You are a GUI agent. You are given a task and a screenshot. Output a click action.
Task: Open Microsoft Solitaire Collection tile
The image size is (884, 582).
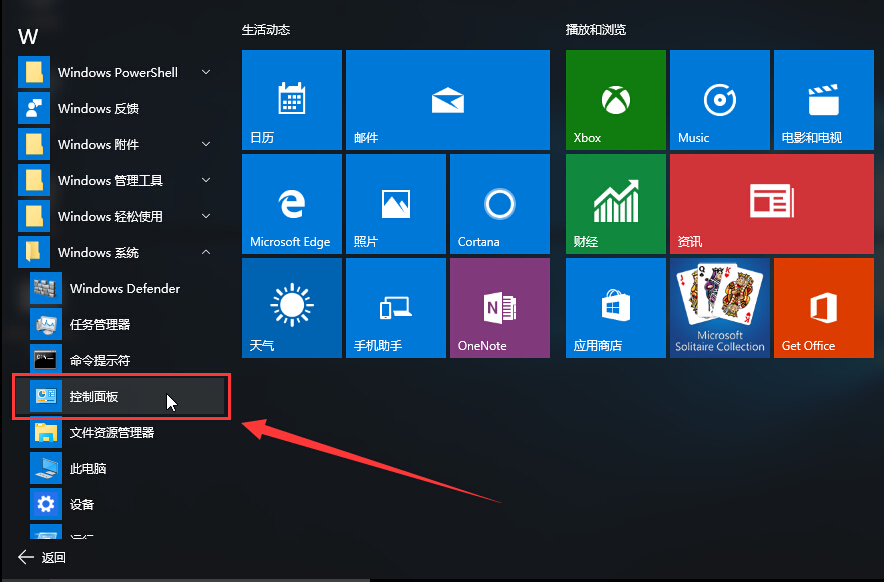coord(719,308)
